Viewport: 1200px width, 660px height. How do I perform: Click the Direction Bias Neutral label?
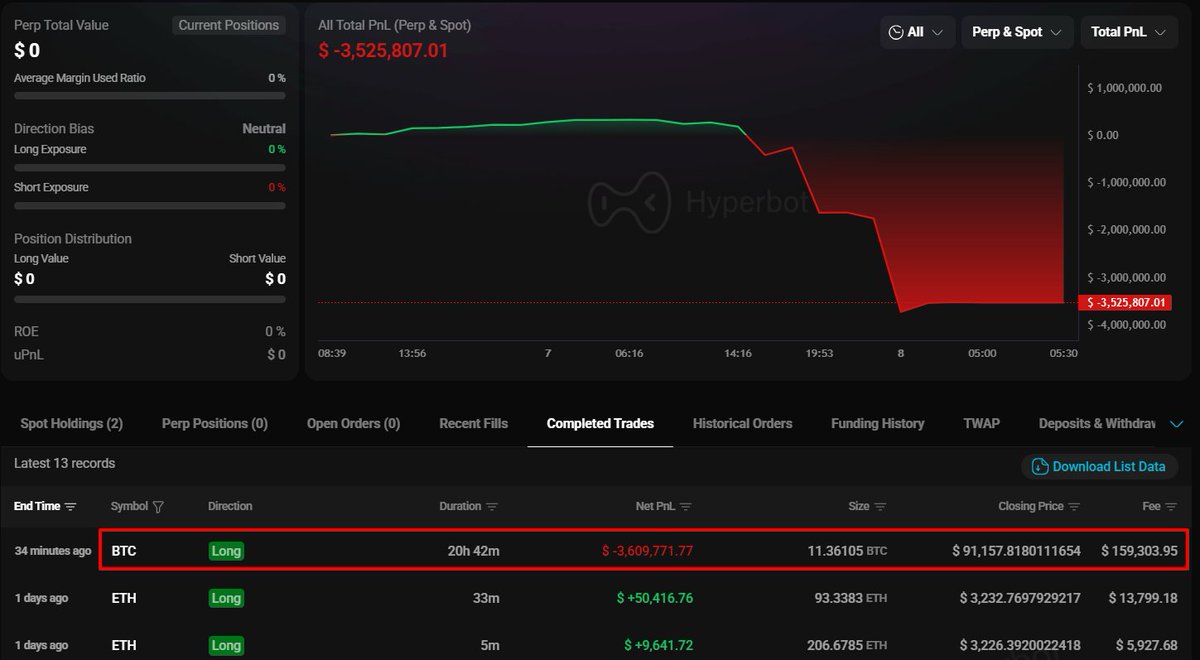(x=264, y=129)
